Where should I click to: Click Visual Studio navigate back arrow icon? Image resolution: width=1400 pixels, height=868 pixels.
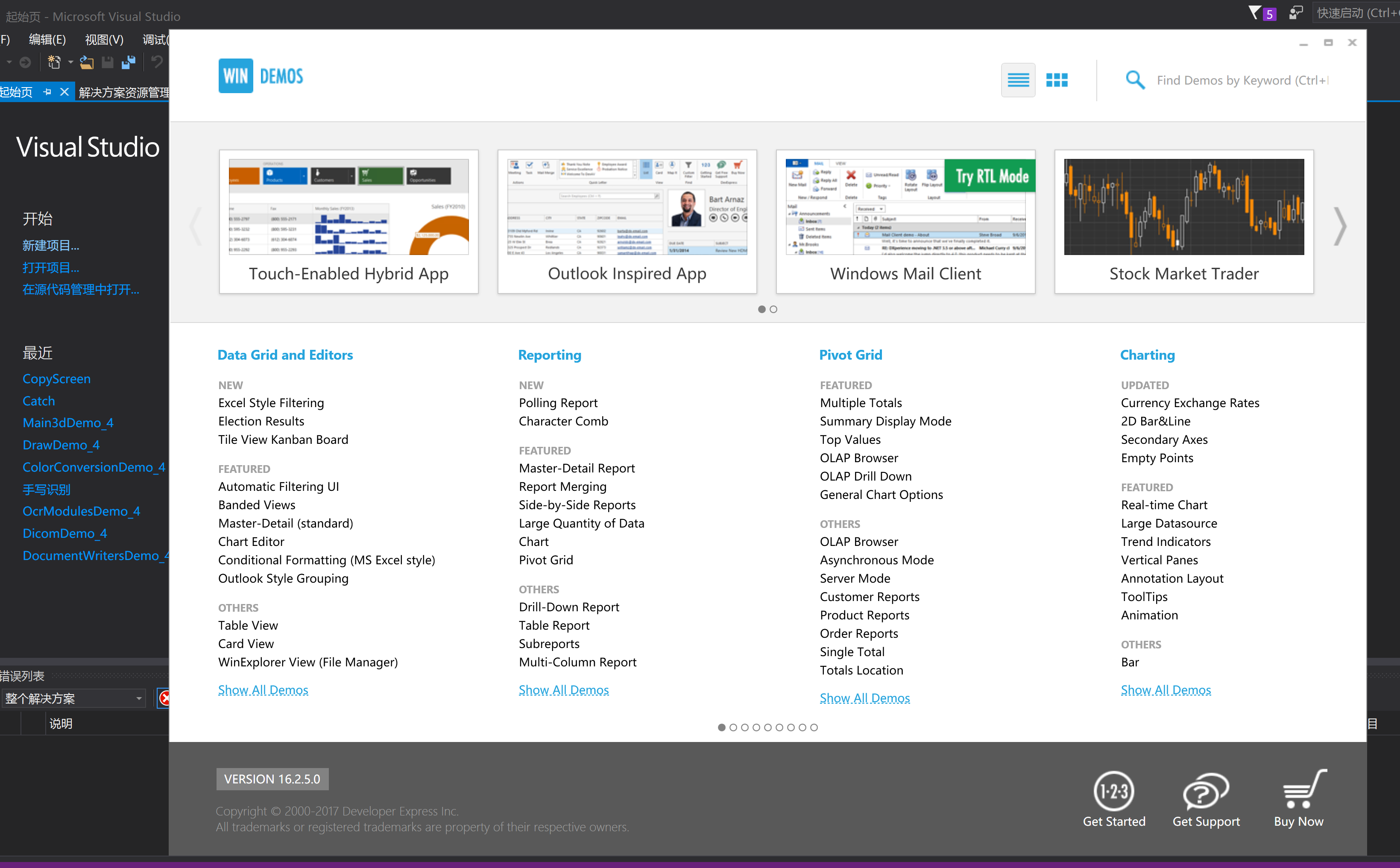25,62
